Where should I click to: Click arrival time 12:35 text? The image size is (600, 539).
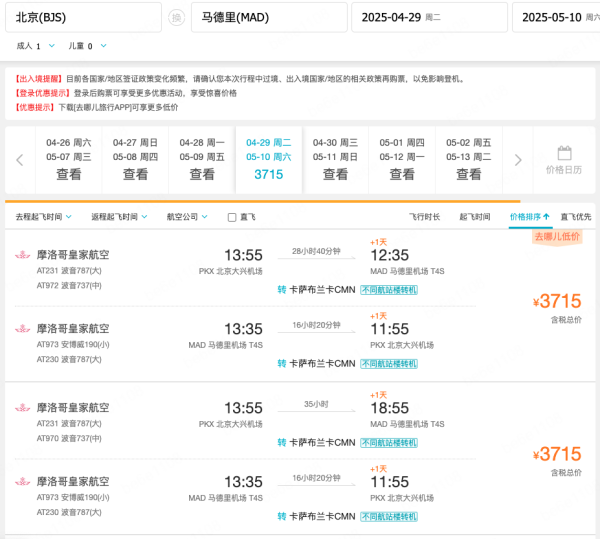[390, 255]
